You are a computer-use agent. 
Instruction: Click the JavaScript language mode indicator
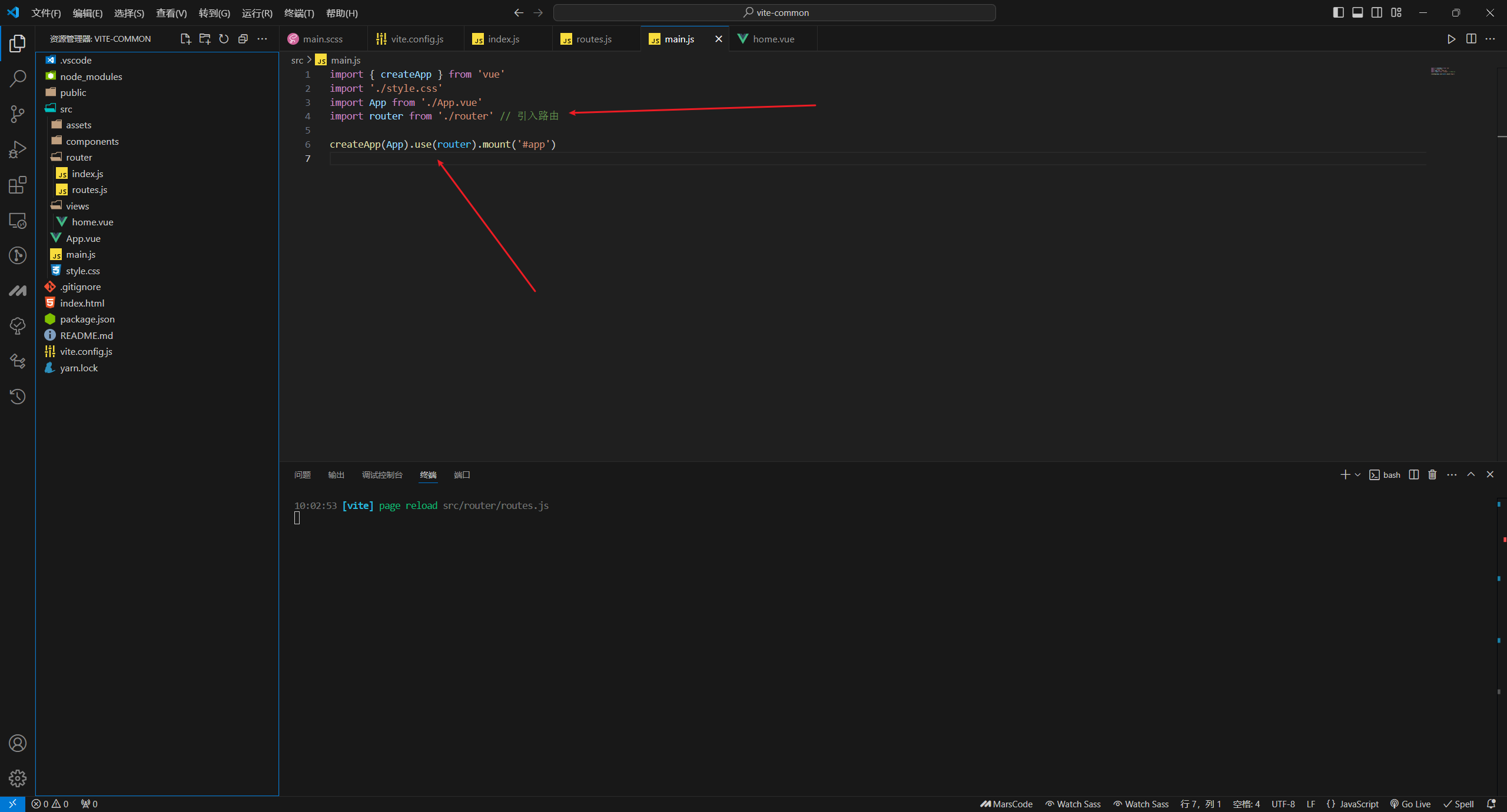click(1353, 804)
